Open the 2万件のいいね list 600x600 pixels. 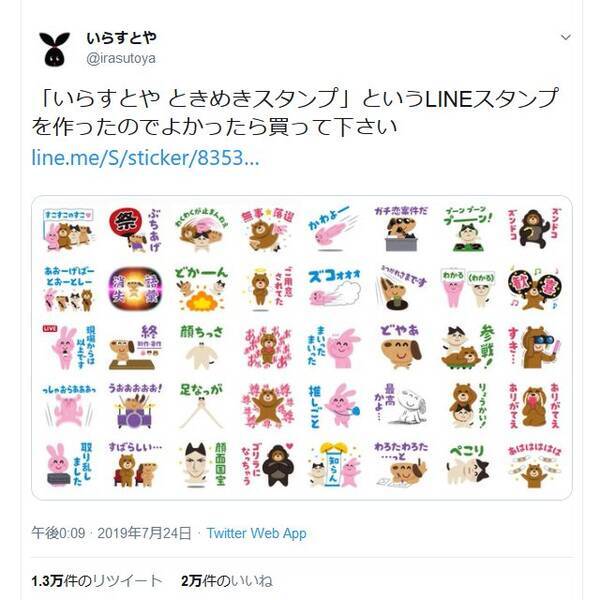tap(227, 581)
